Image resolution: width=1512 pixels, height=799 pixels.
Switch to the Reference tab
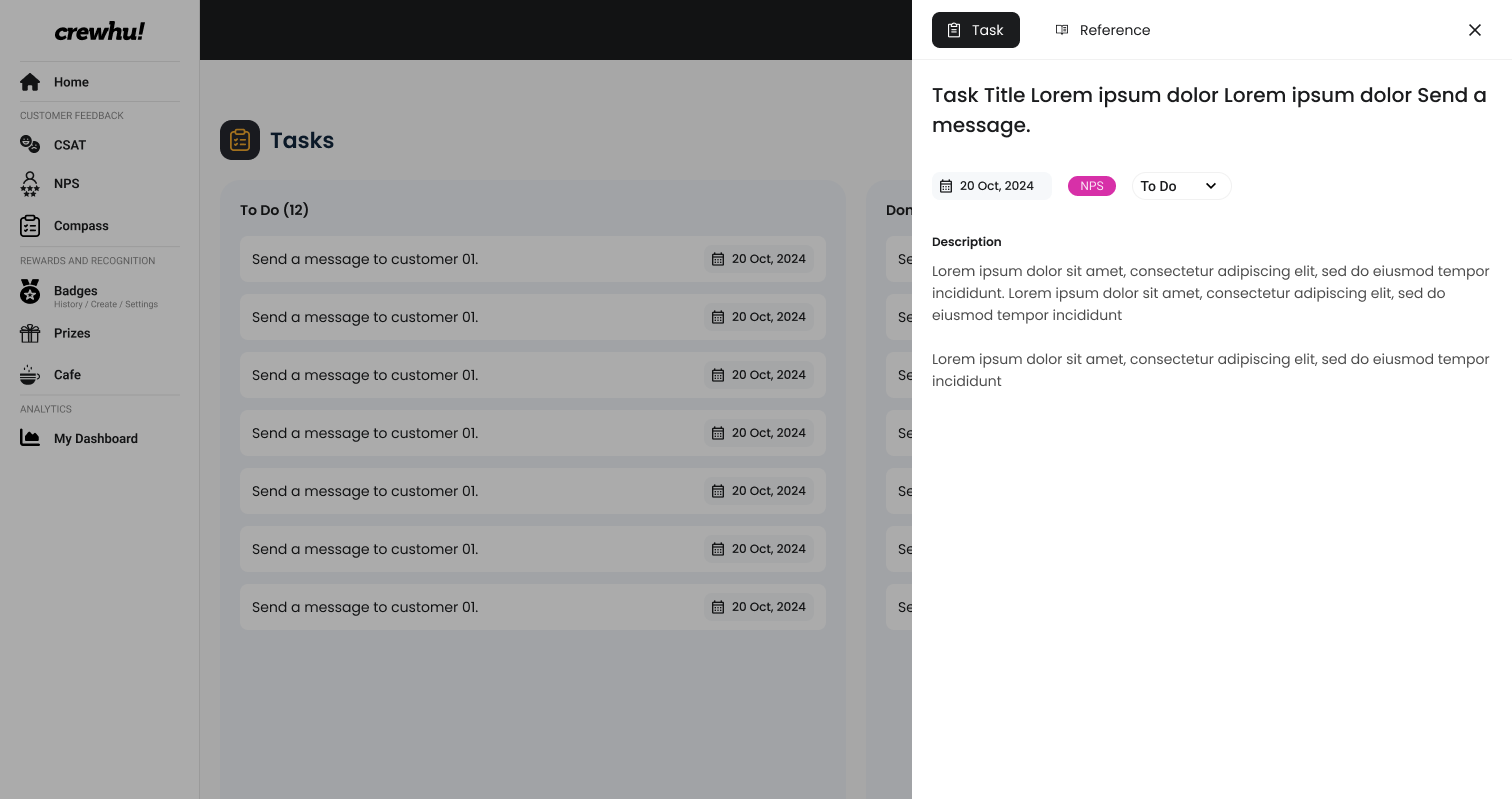(1103, 30)
